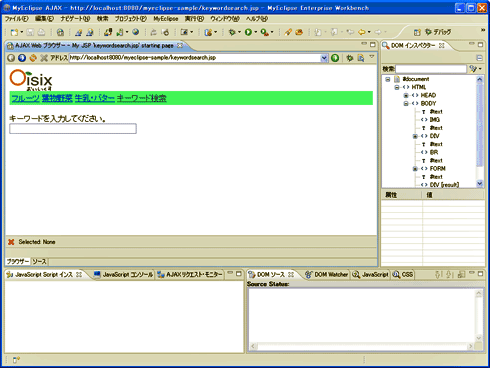The height and width of the screenshot is (368, 490).
Task: Click the DOM search options wand icon
Action: 473,69
